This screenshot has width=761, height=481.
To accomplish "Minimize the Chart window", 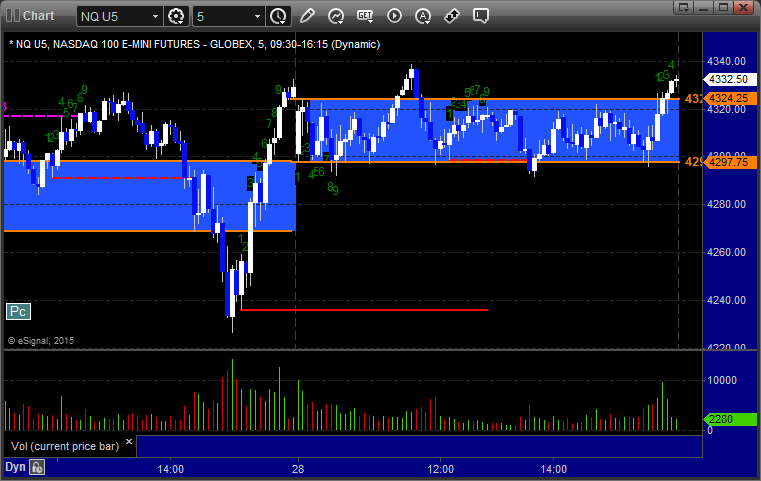I will pos(704,7).
